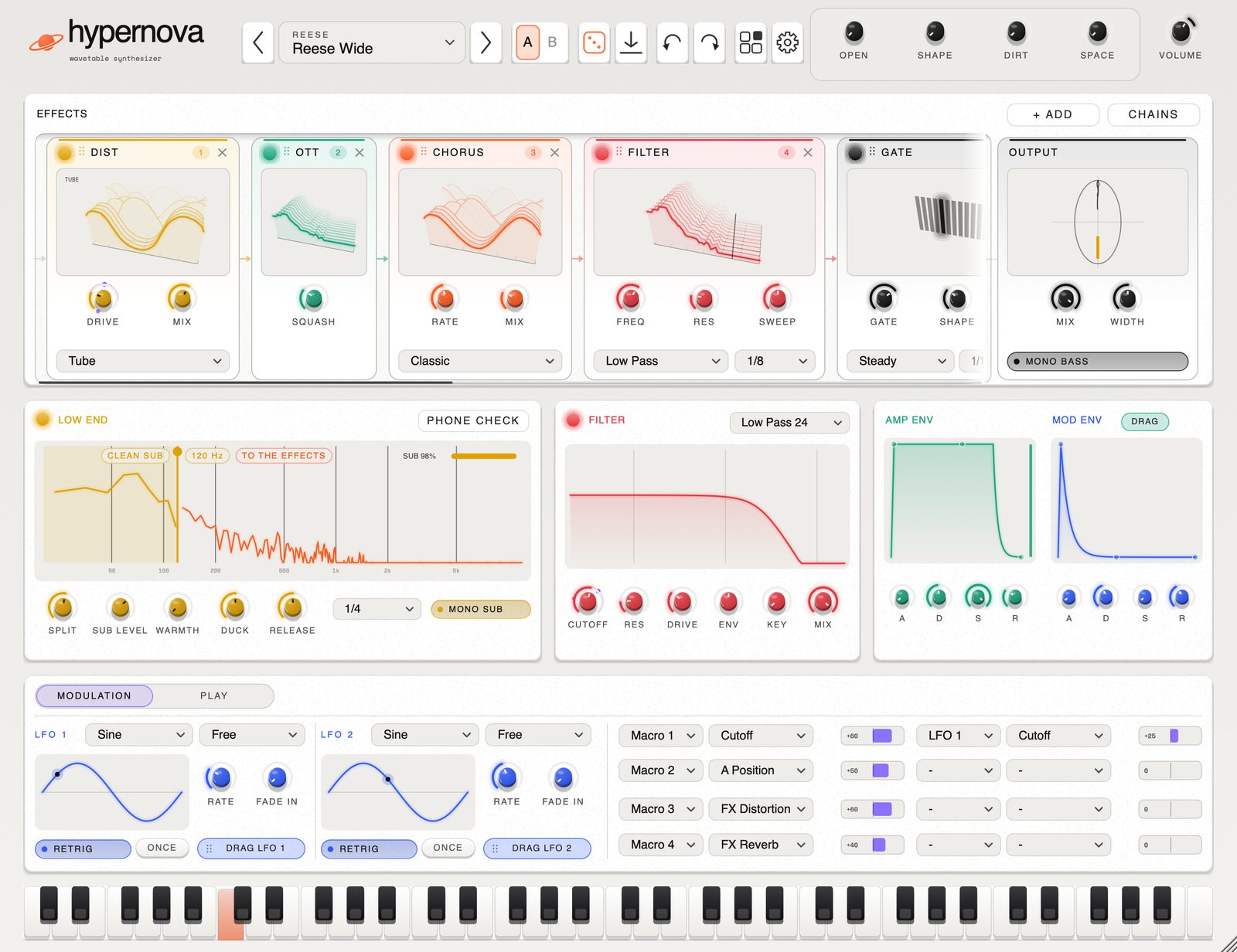This screenshot has height=952, width=1237.
Task: Click the + ADD effect button
Action: pyautogui.click(x=1053, y=114)
